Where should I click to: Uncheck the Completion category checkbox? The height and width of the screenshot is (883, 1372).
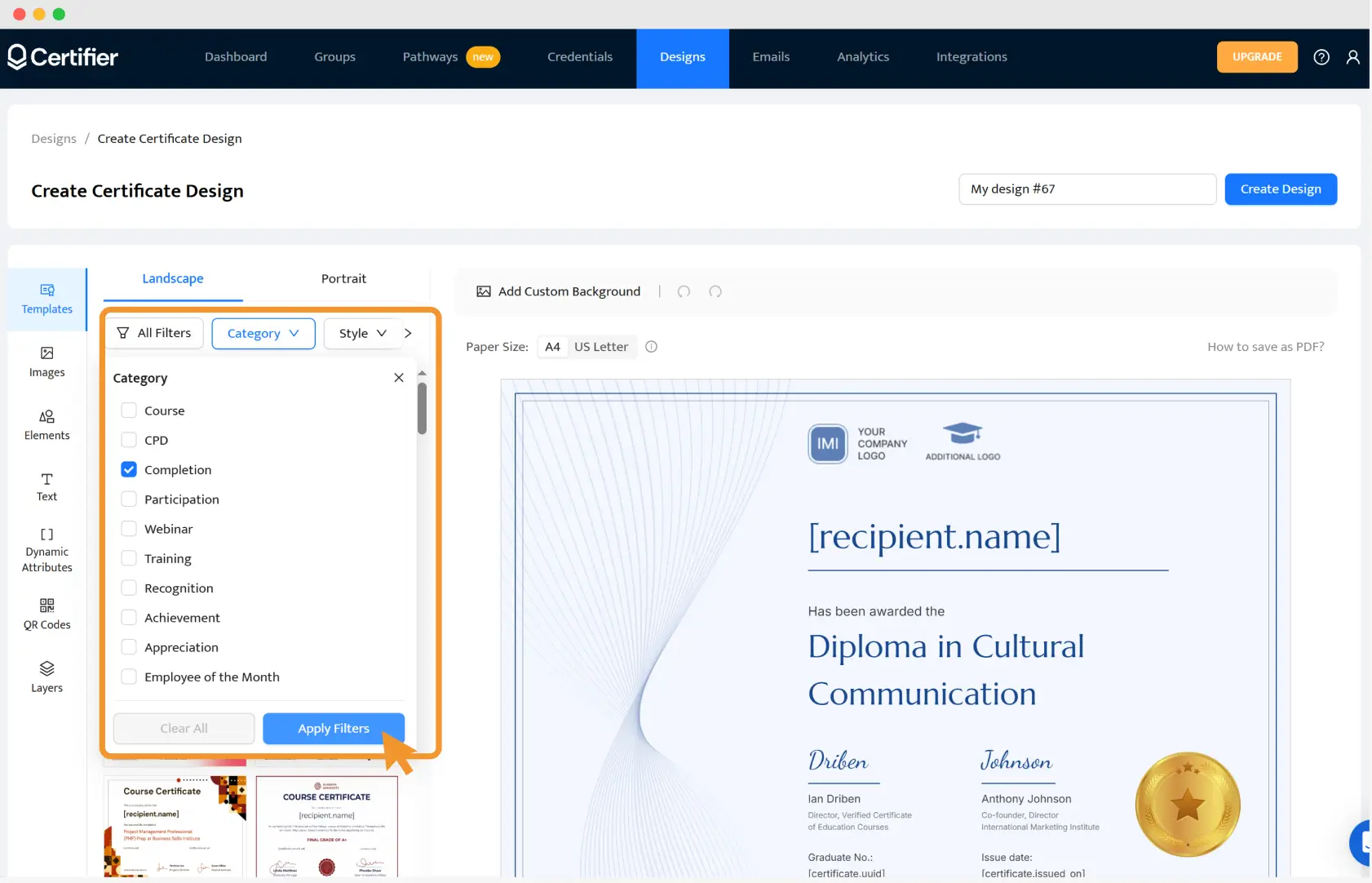[129, 469]
